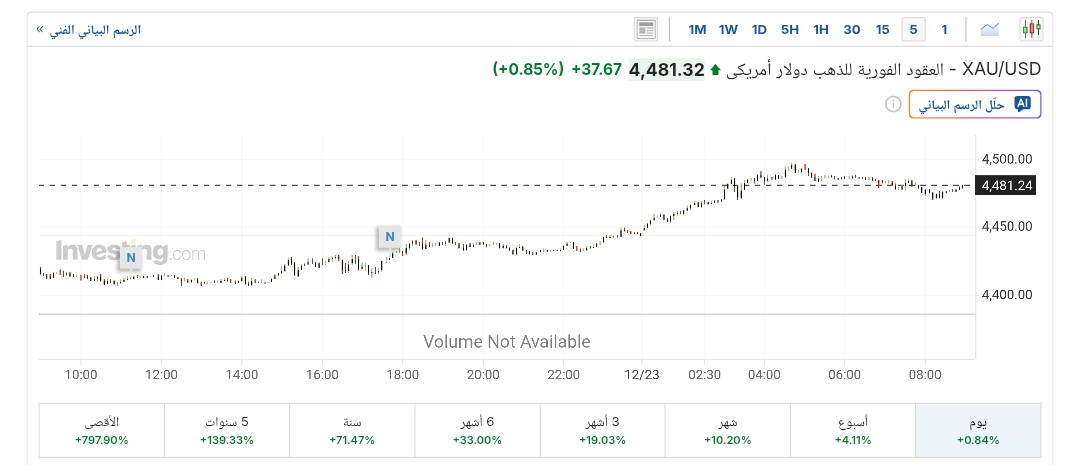Select the 1D timeframe
The height and width of the screenshot is (465, 1080).
tap(759, 29)
